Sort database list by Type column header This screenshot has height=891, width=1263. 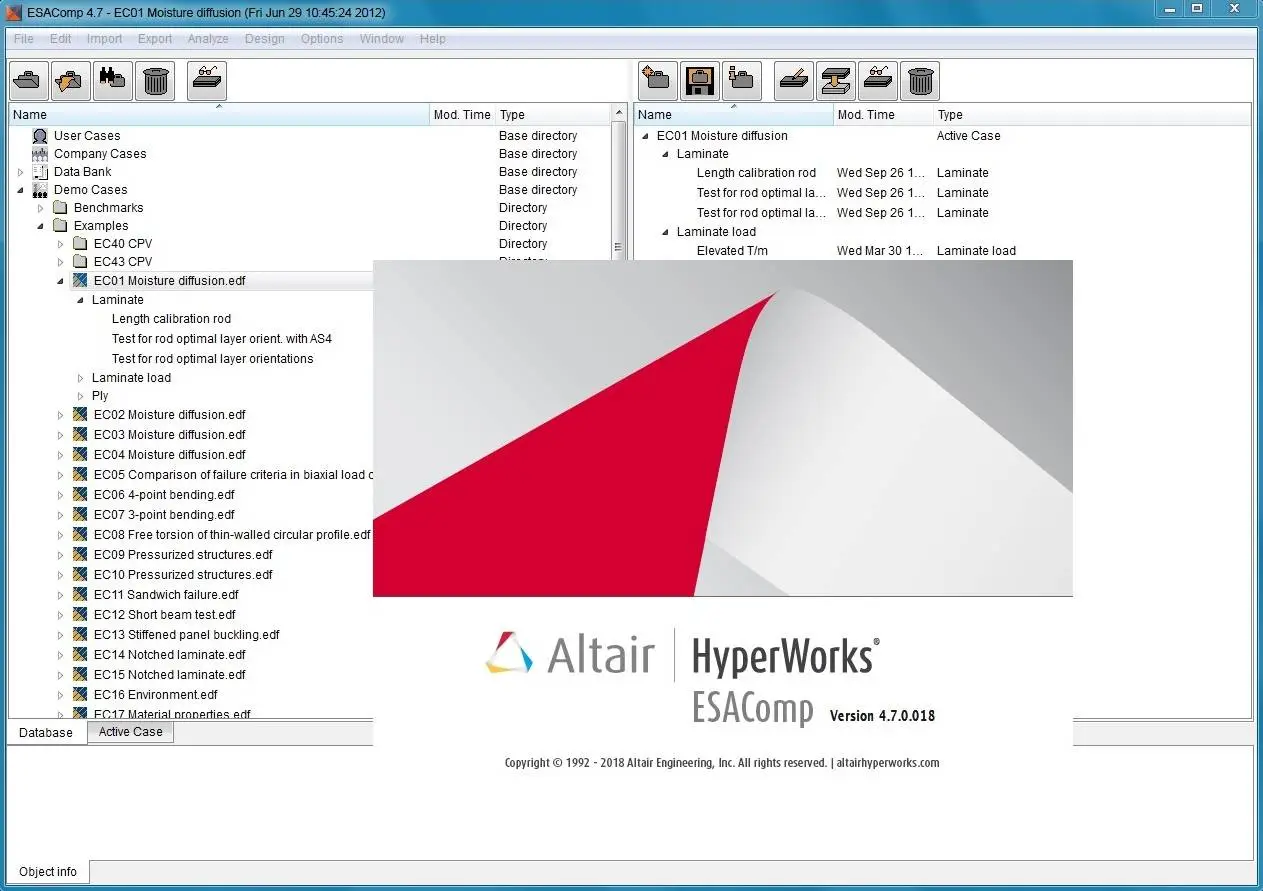(x=553, y=115)
